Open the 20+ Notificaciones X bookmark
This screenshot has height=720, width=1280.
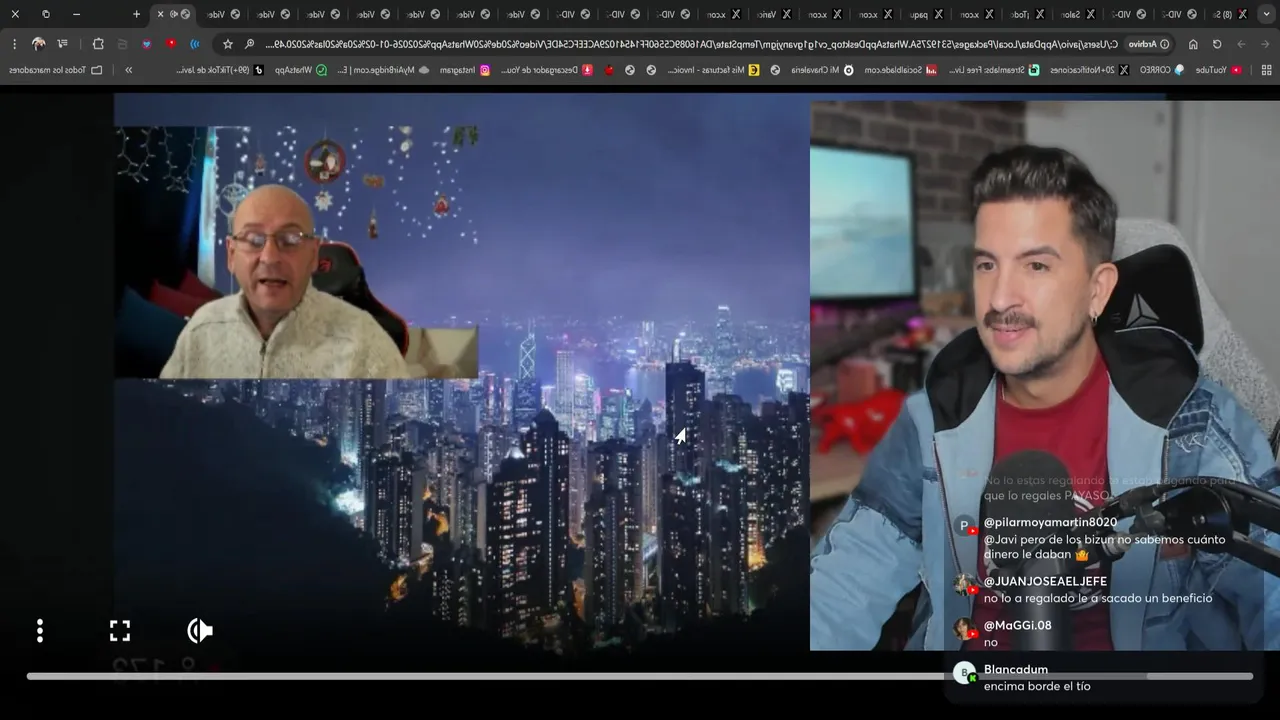[x=1089, y=70]
